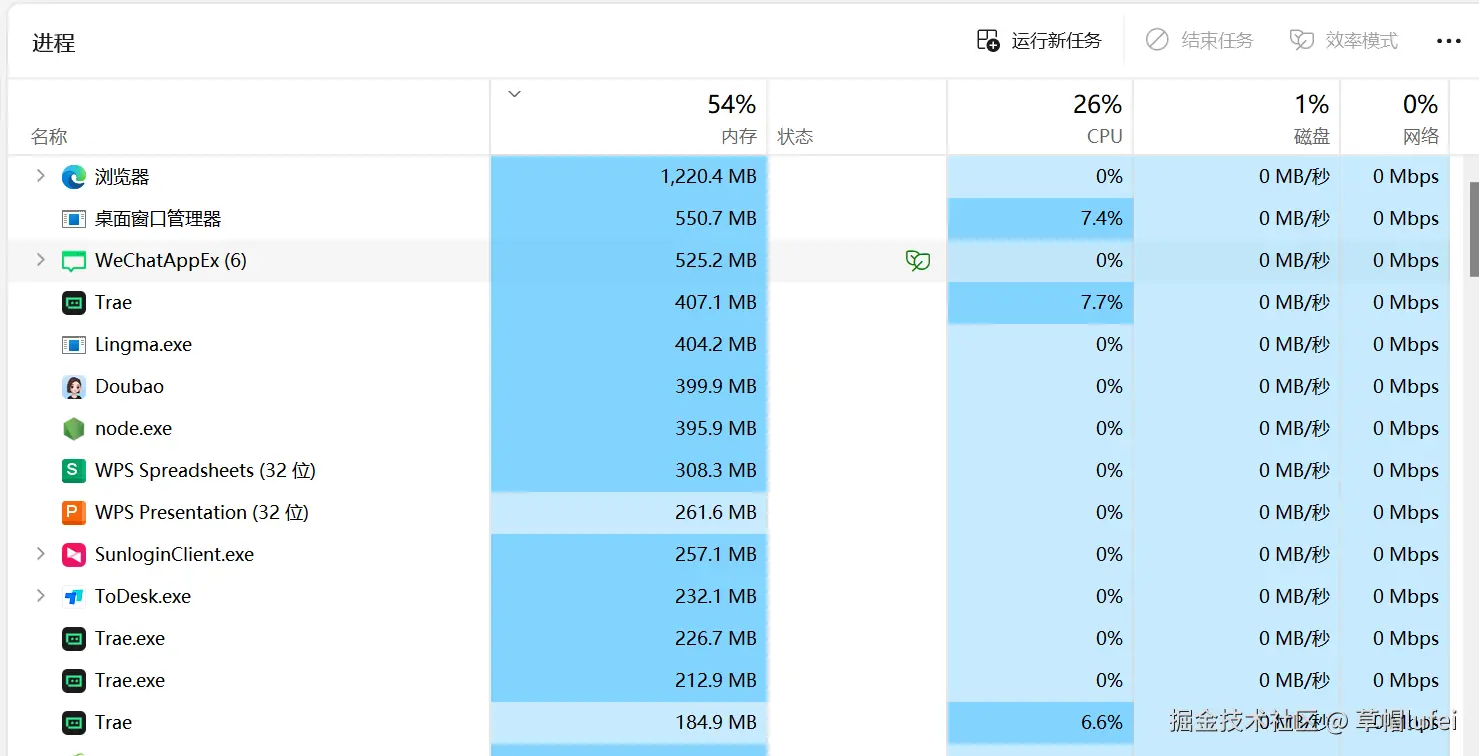
Task: Click the vertical scrollbar thumb of the process list
Action: (1473, 229)
